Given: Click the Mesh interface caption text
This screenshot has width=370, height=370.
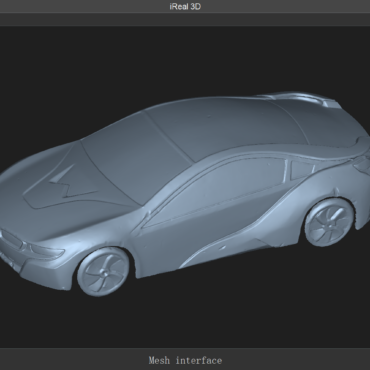Looking at the screenshot, I should (x=185, y=360).
